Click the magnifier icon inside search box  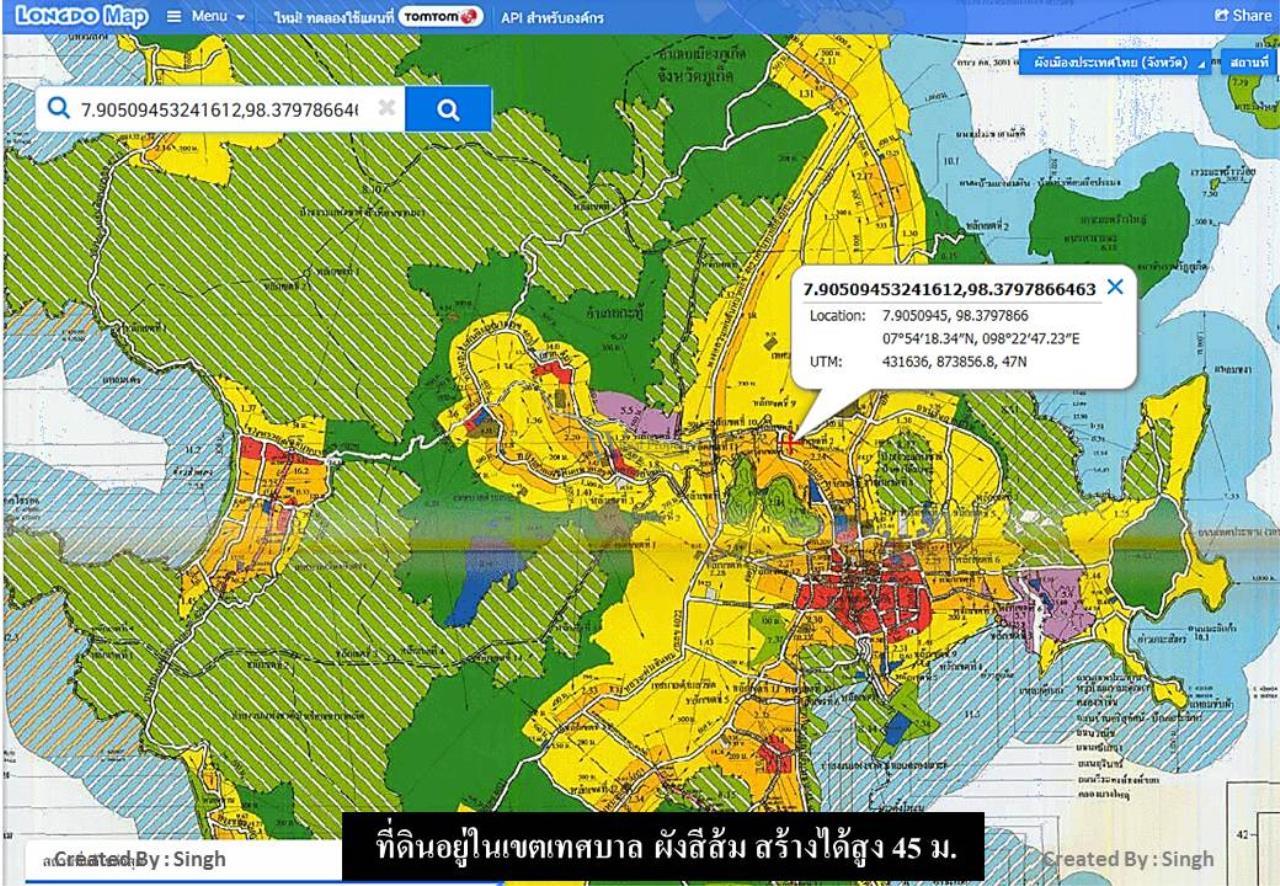[x=59, y=109]
